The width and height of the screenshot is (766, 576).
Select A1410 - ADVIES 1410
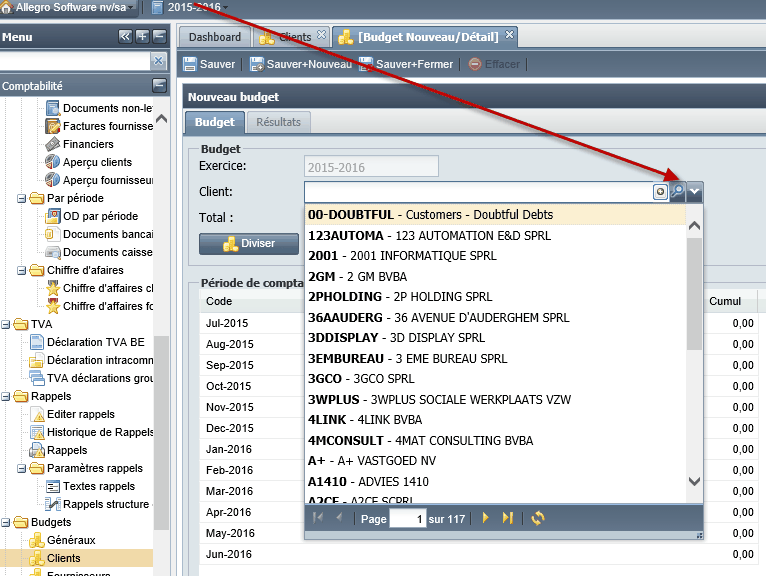(x=495, y=482)
